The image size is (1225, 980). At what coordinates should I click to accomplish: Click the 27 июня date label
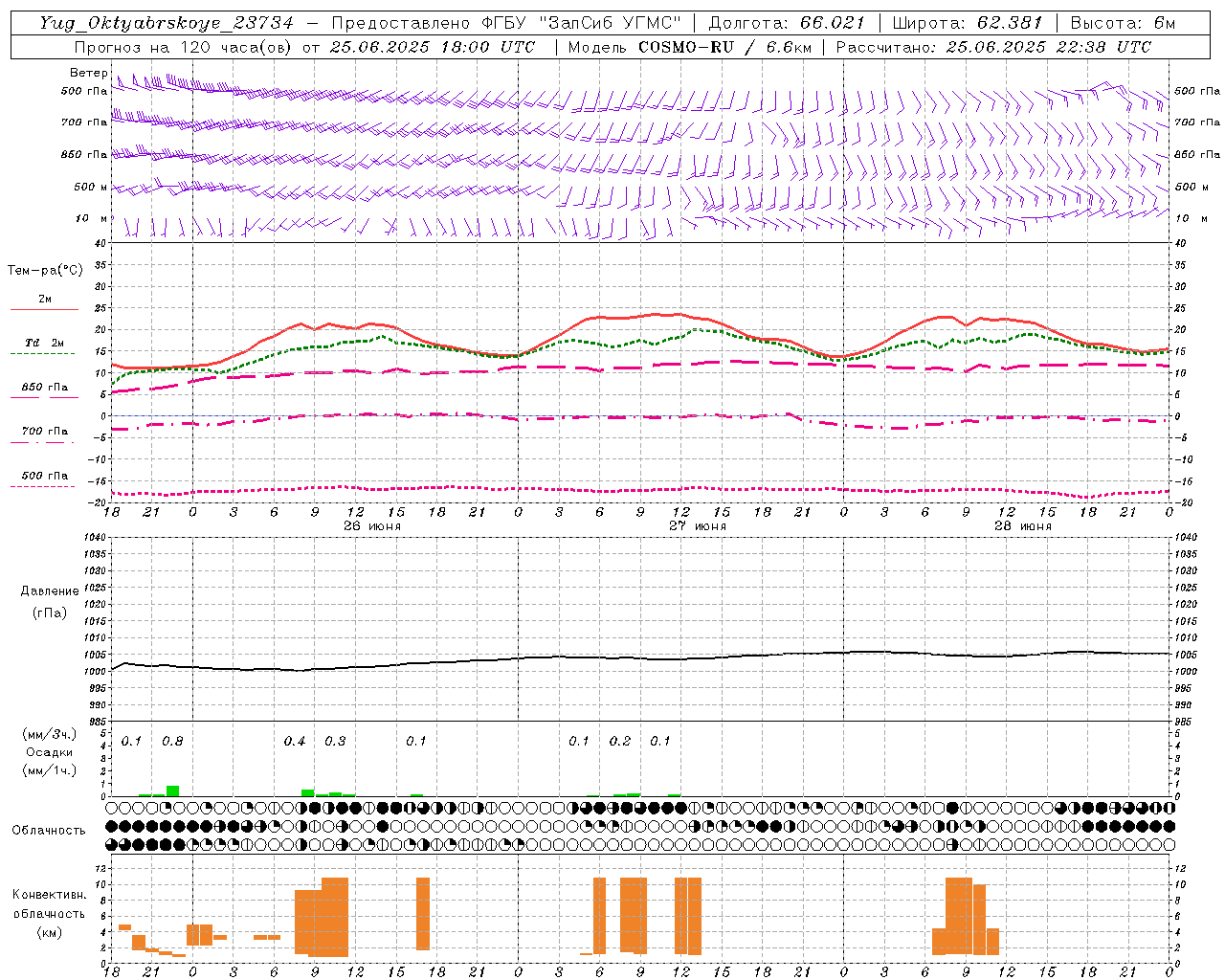pos(698,526)
